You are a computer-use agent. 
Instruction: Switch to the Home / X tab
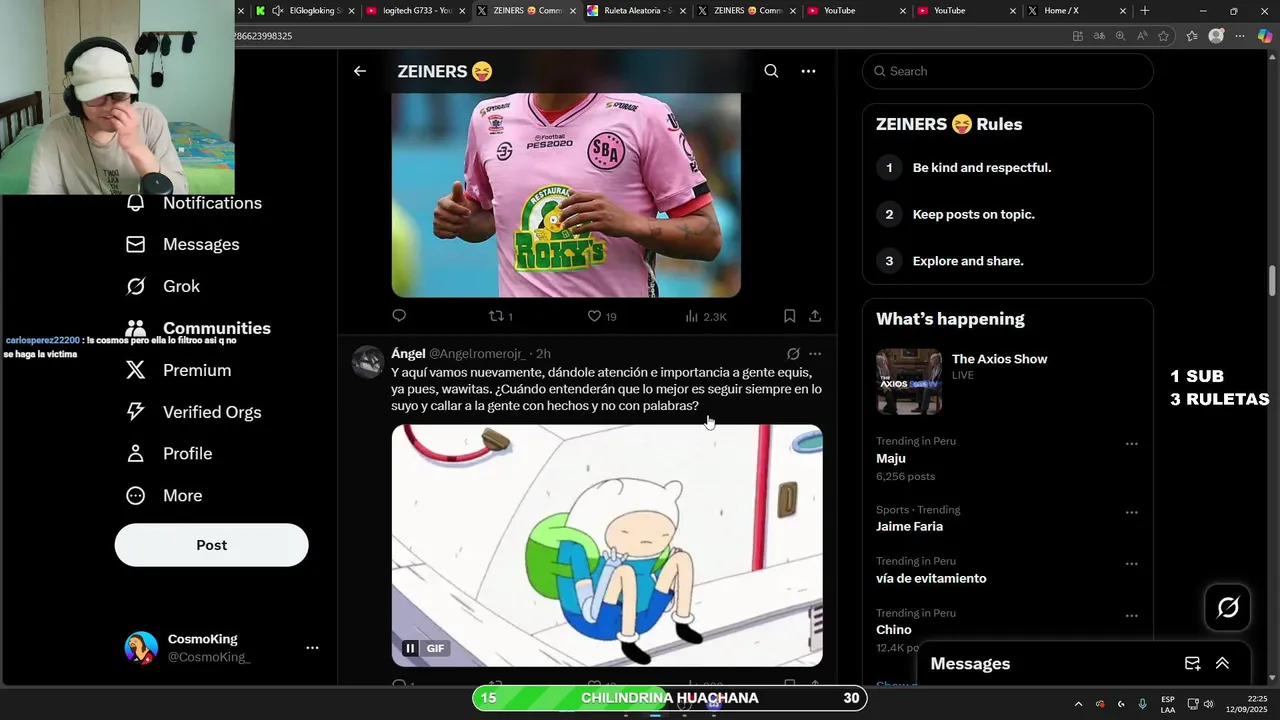click(1076, 11)
